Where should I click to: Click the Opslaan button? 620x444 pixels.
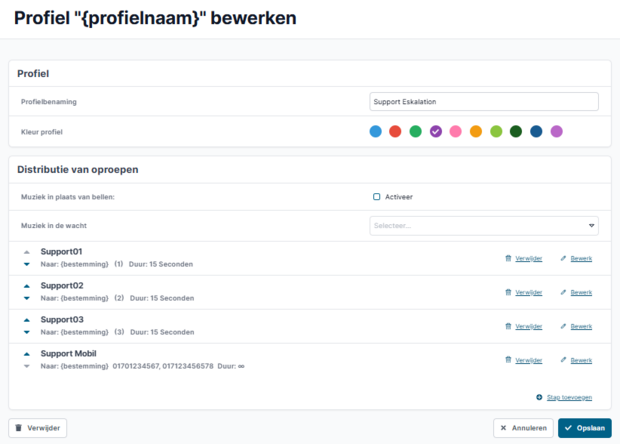click(x=584, y=428)
